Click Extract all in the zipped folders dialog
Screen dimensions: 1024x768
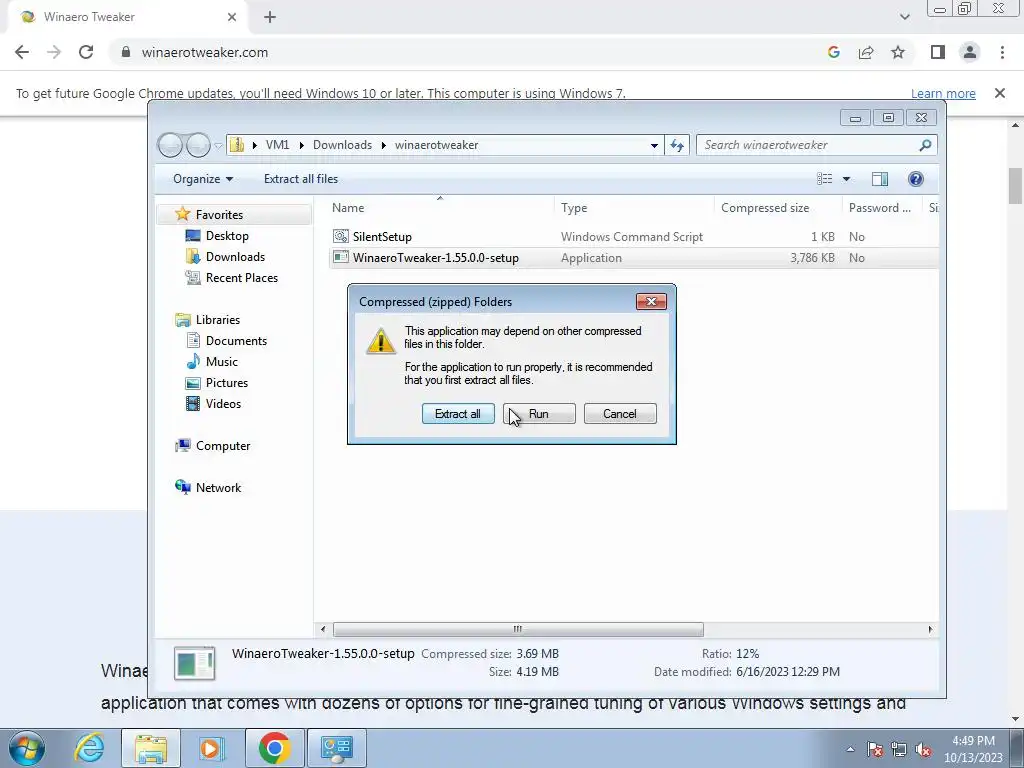coord(458,414)
